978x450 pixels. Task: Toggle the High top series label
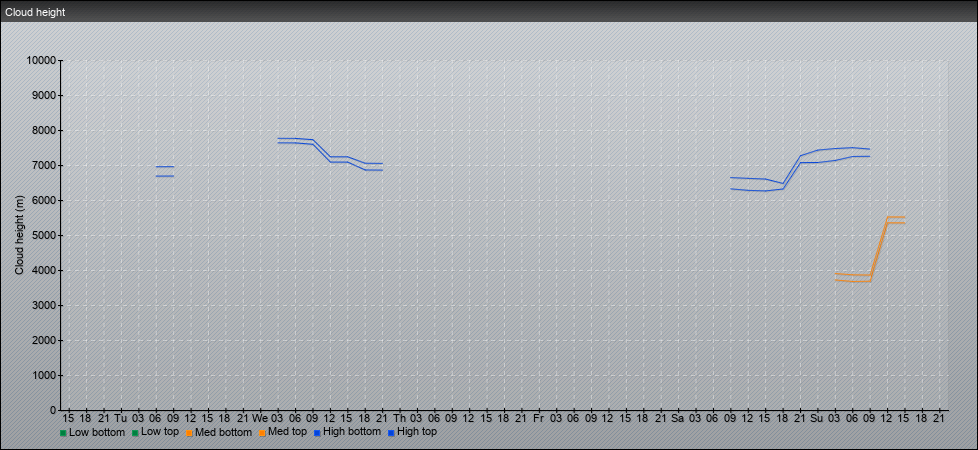(417, 432)
